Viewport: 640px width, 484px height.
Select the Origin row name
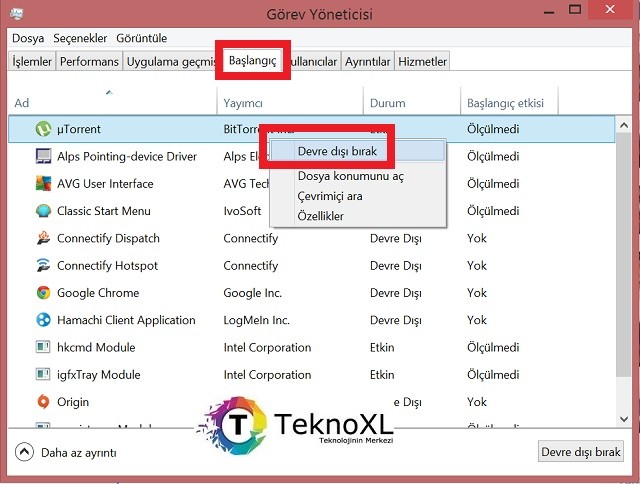73,402
